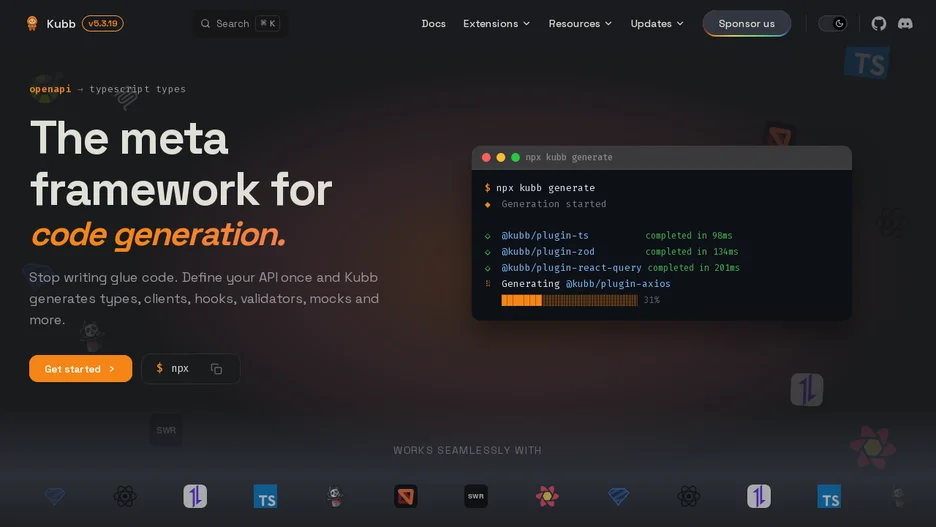
Task: Click the "Generation started" line
Action: coord(553,204)
